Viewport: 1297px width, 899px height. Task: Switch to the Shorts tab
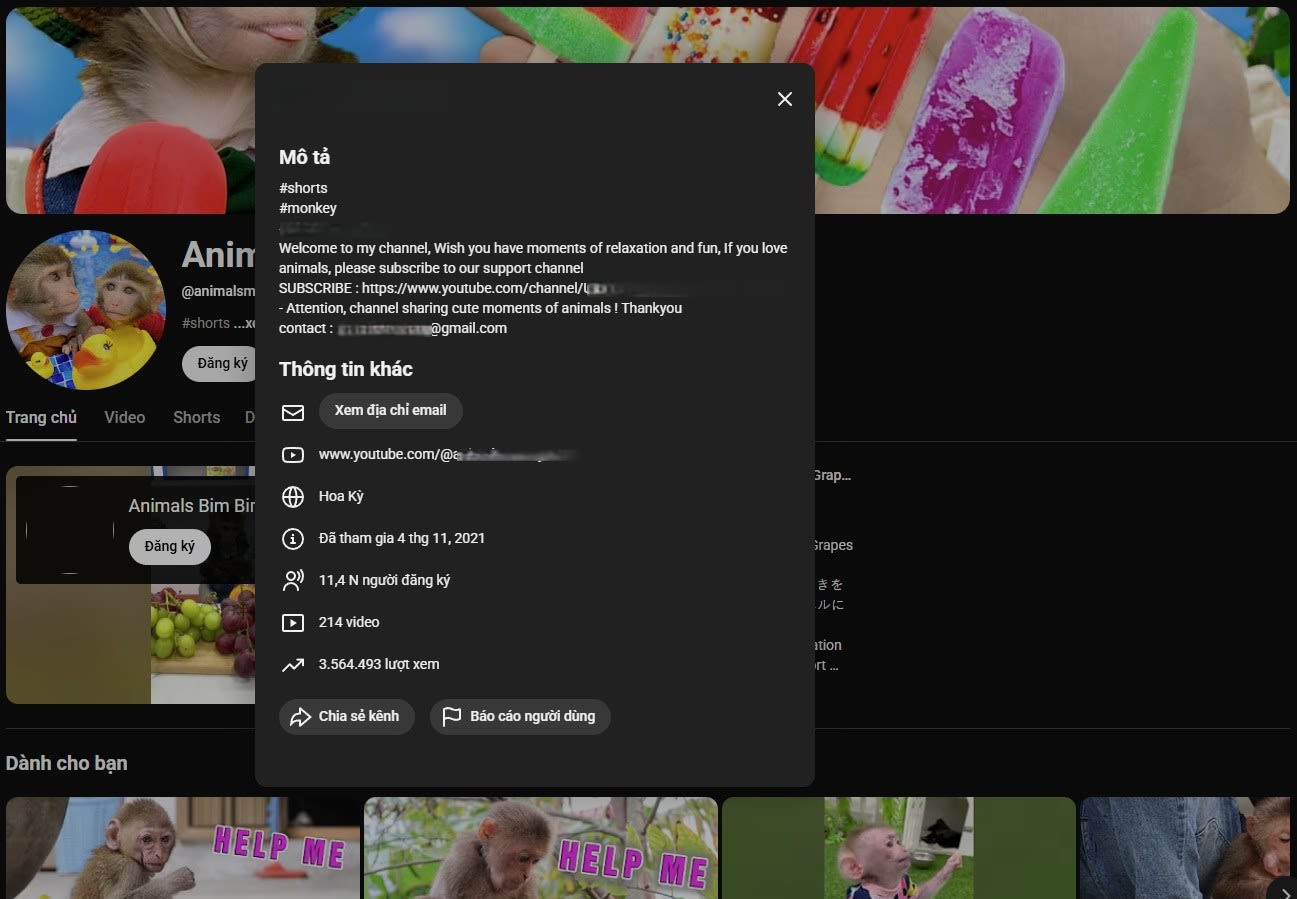coord(196,417)
